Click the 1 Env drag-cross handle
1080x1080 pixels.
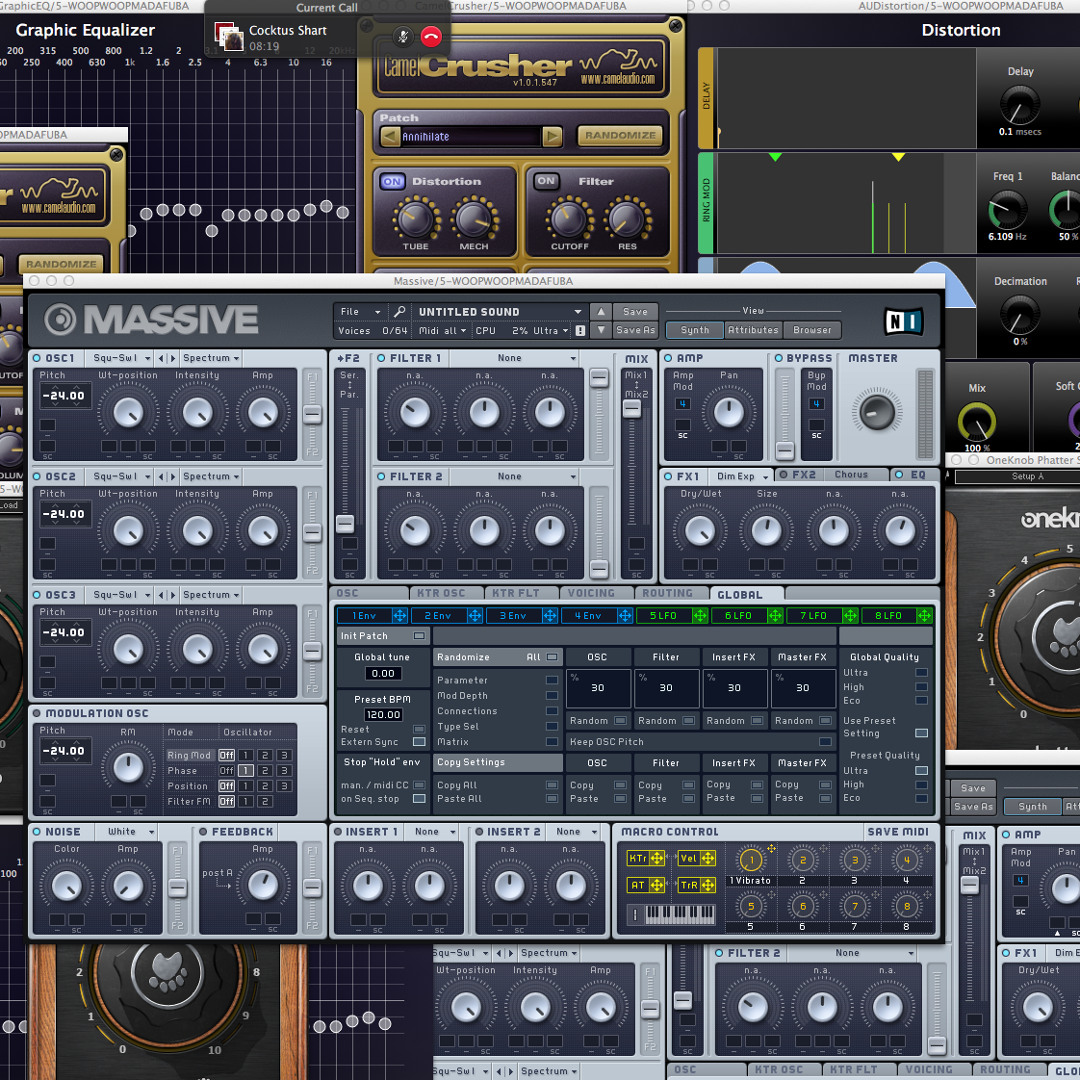tap(399, 615)
